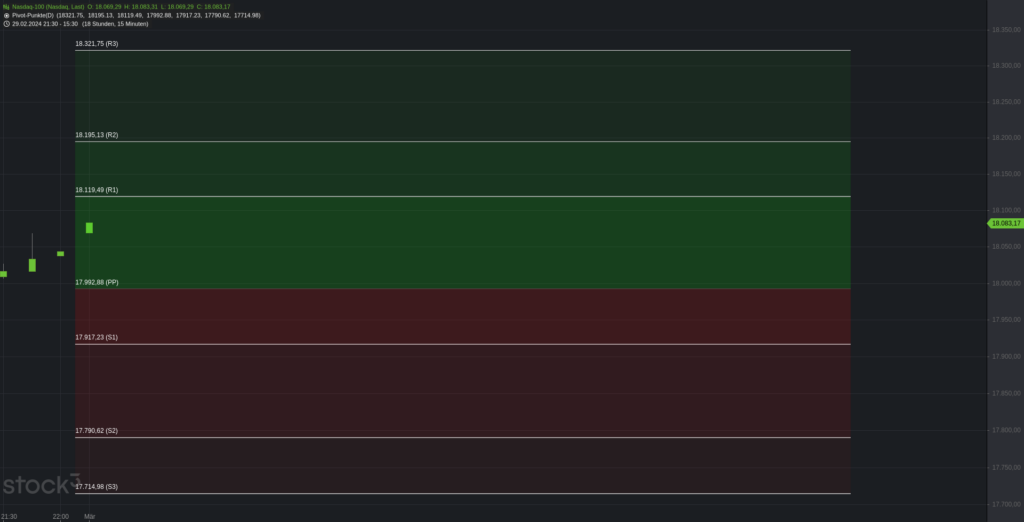Open the Nasdaq-100 (Nasdaq, Last) legend label
This screenshot has width=1024, height=522.
pyautogui.click(x=48, y=7)
